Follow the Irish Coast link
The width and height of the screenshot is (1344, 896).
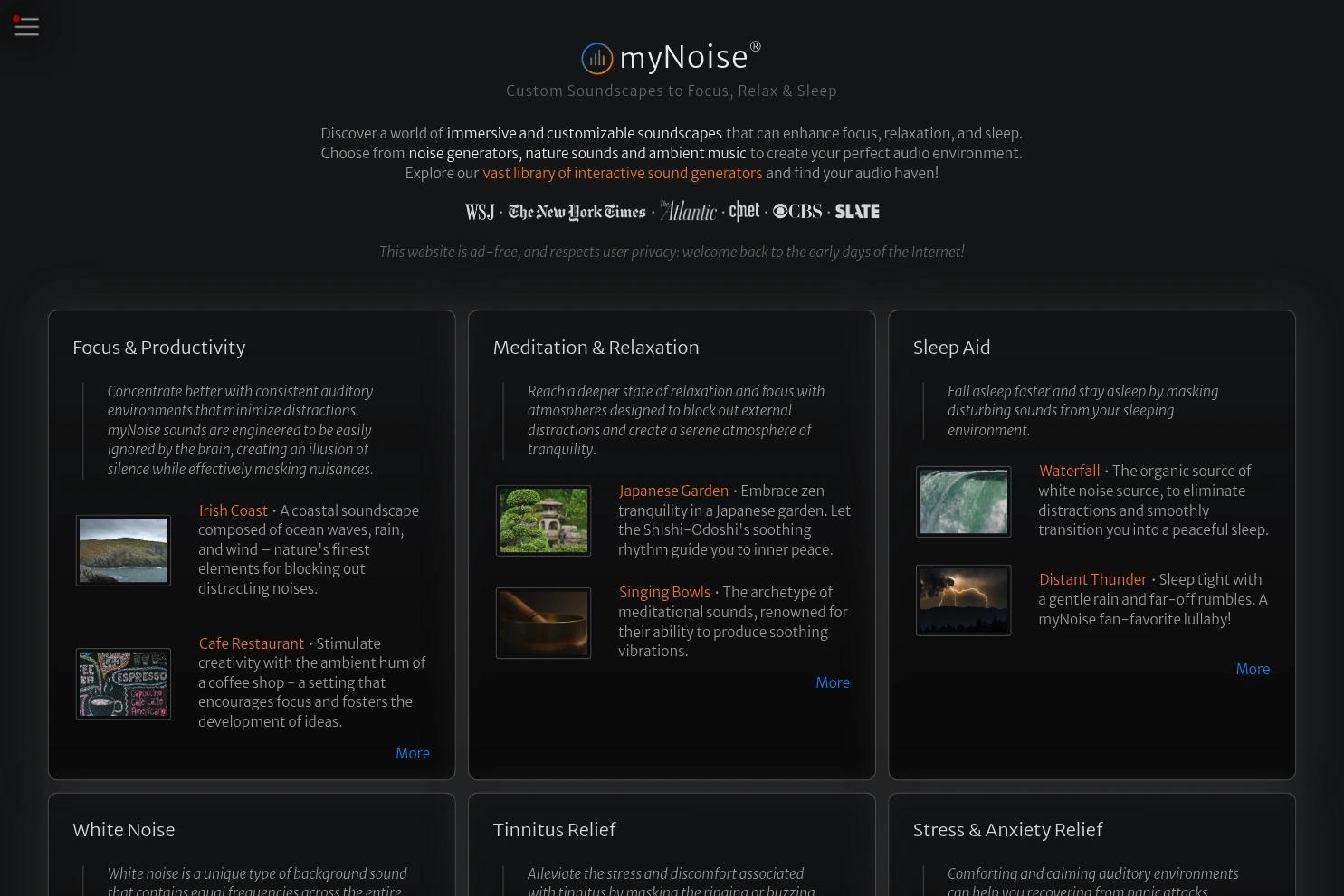click(234, 510)
